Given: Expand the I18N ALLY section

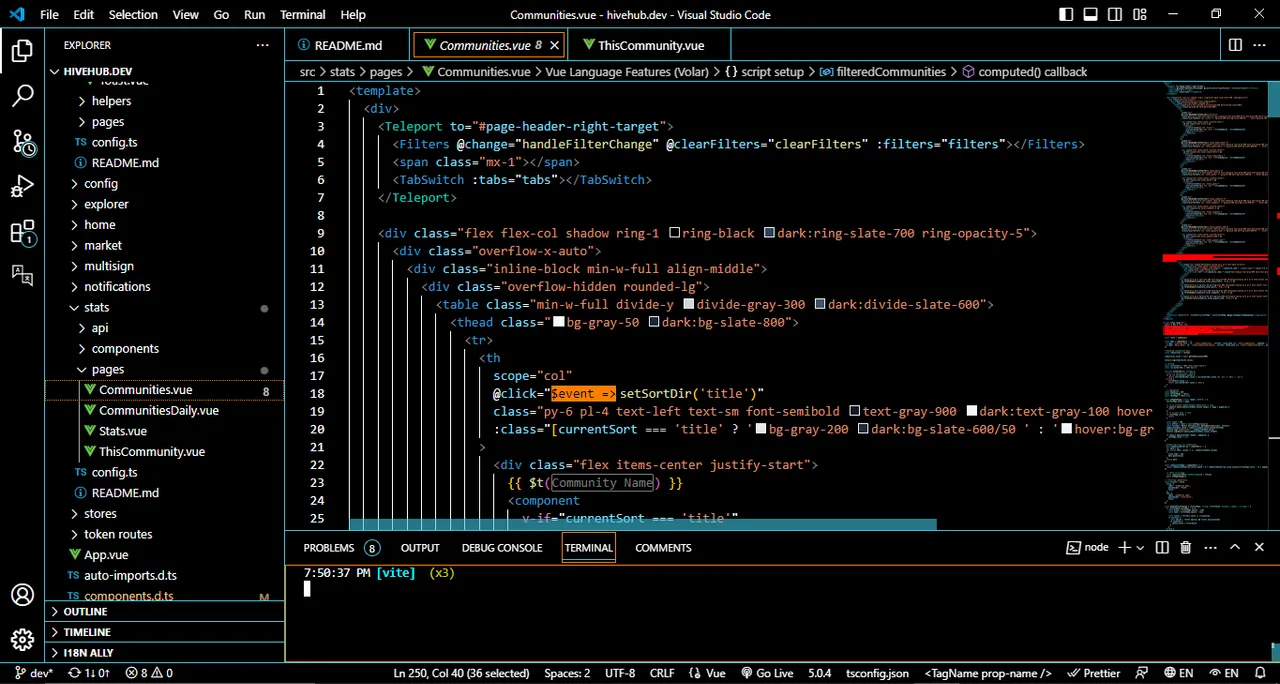Looking at the screenshot, I should point(88,653).
